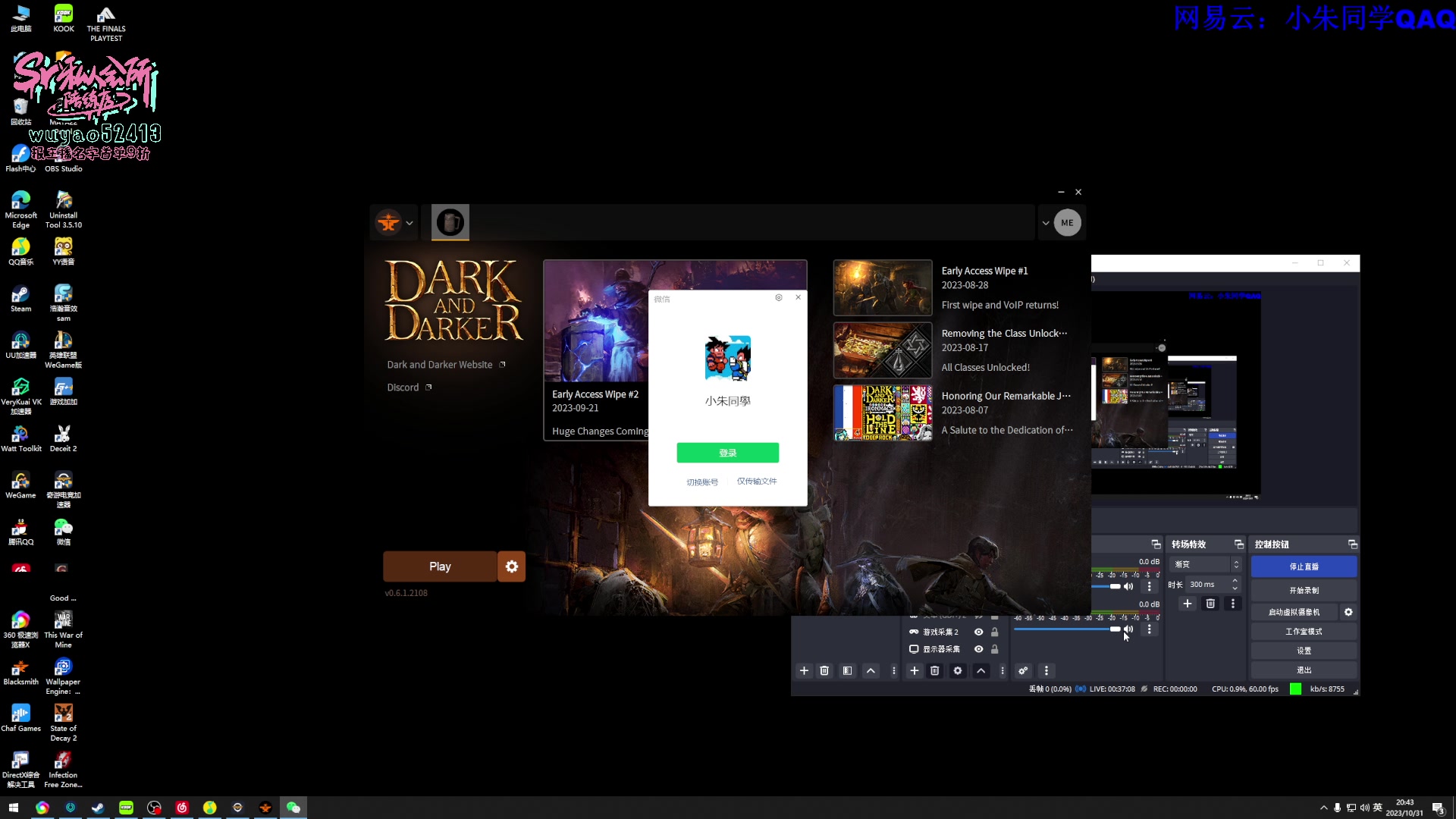This screenshot has height=819, width=1456.
Task: Click the Early Access Wipe #1 headline
Action: click(x=984, y=271)
